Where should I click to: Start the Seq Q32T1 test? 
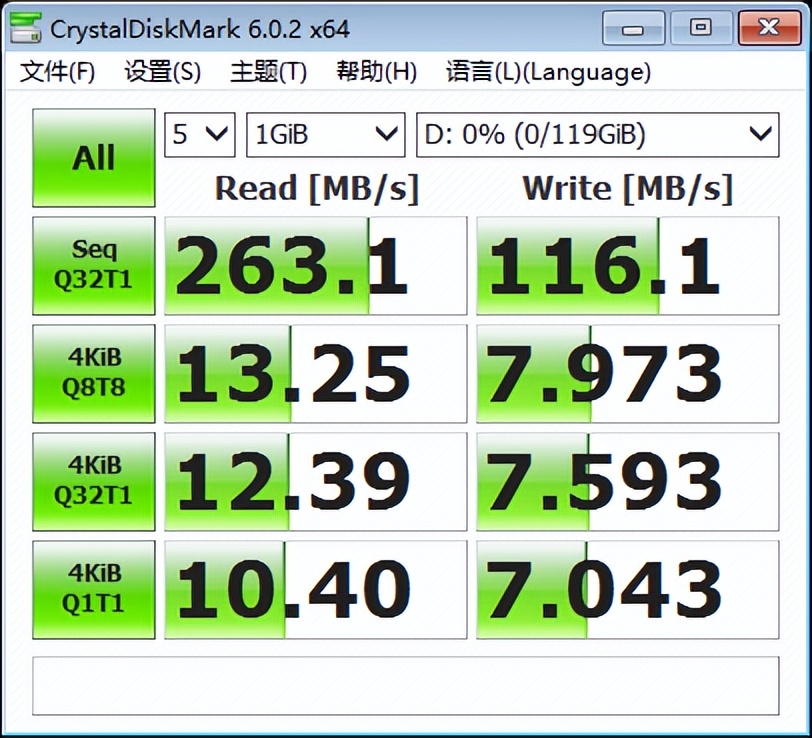point(94,266)
